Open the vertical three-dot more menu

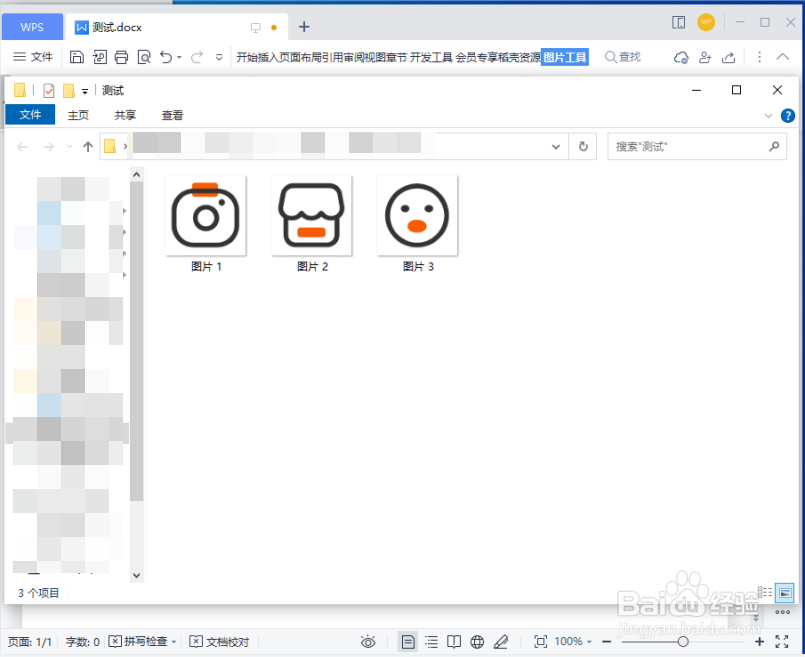[x=759, y=57]
